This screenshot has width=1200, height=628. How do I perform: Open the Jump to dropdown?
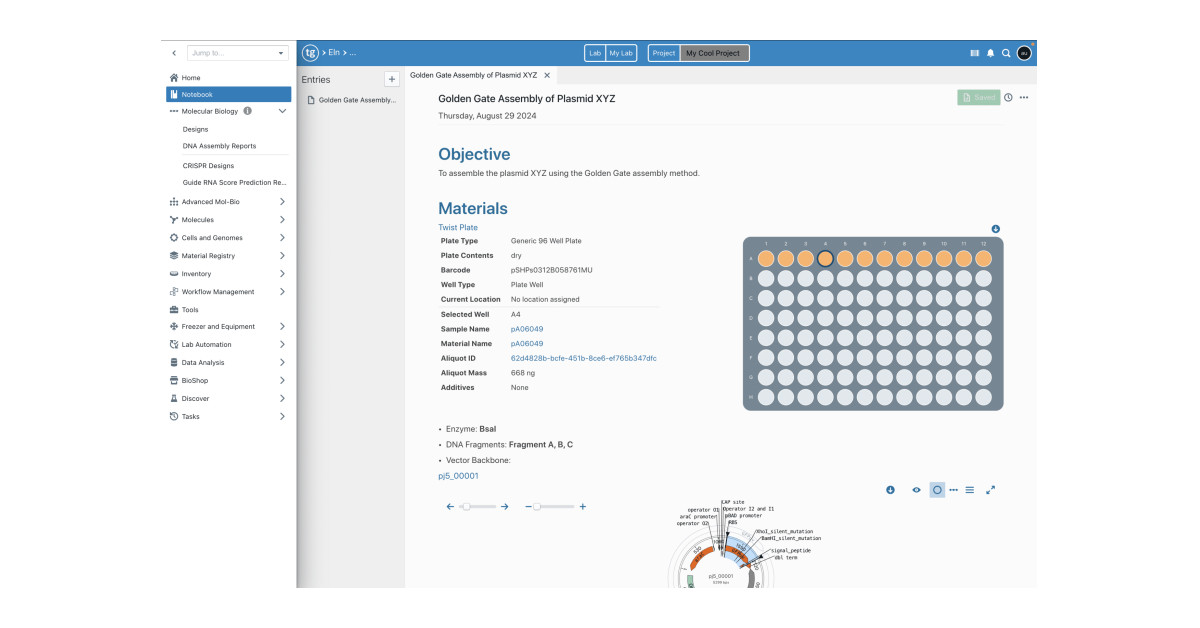tap(236, 53)
